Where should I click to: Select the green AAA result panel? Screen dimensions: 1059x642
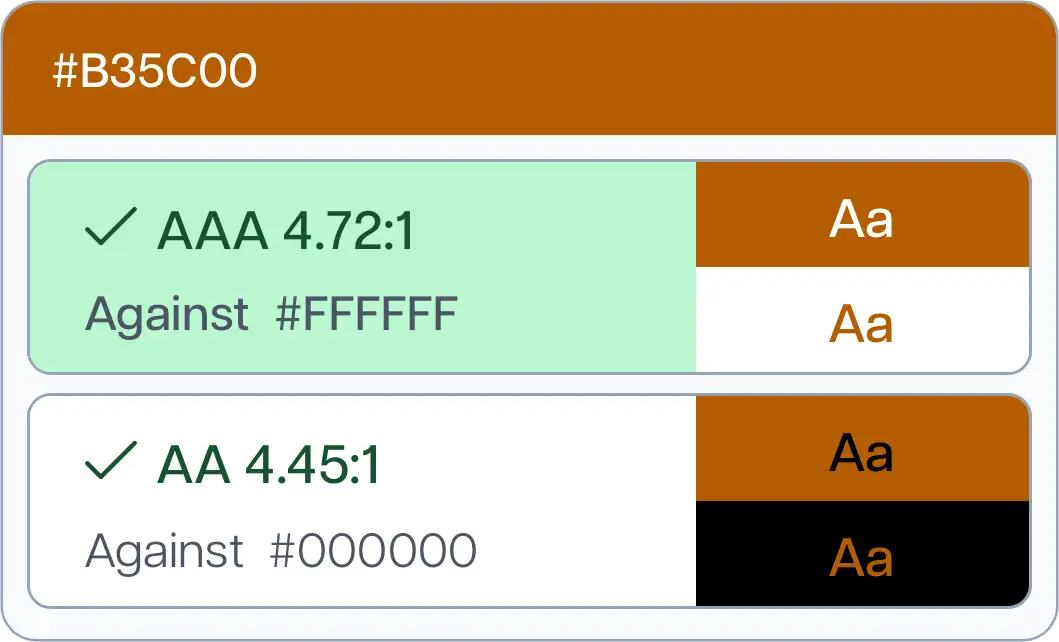(360, 267)
